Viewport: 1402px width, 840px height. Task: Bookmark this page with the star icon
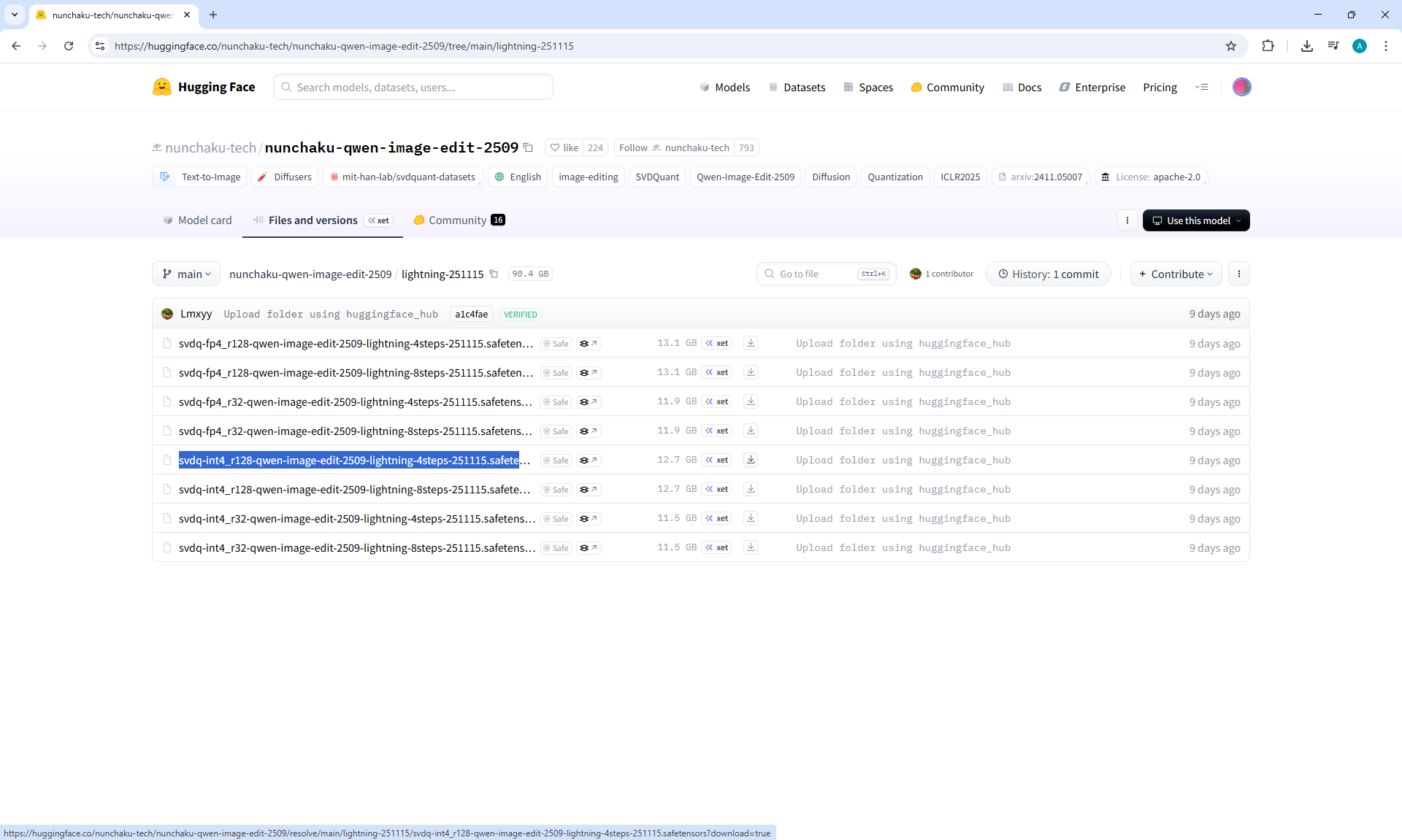(x=1231, y=46)
